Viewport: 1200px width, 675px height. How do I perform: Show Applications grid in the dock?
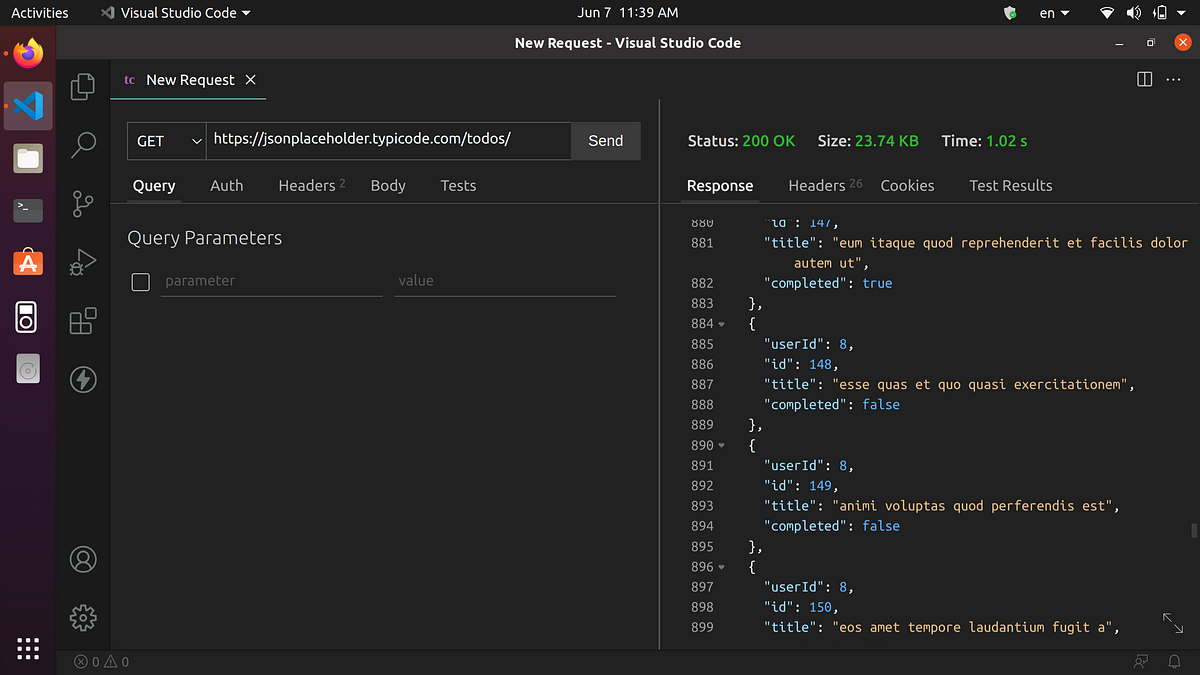tap(28, 647)
